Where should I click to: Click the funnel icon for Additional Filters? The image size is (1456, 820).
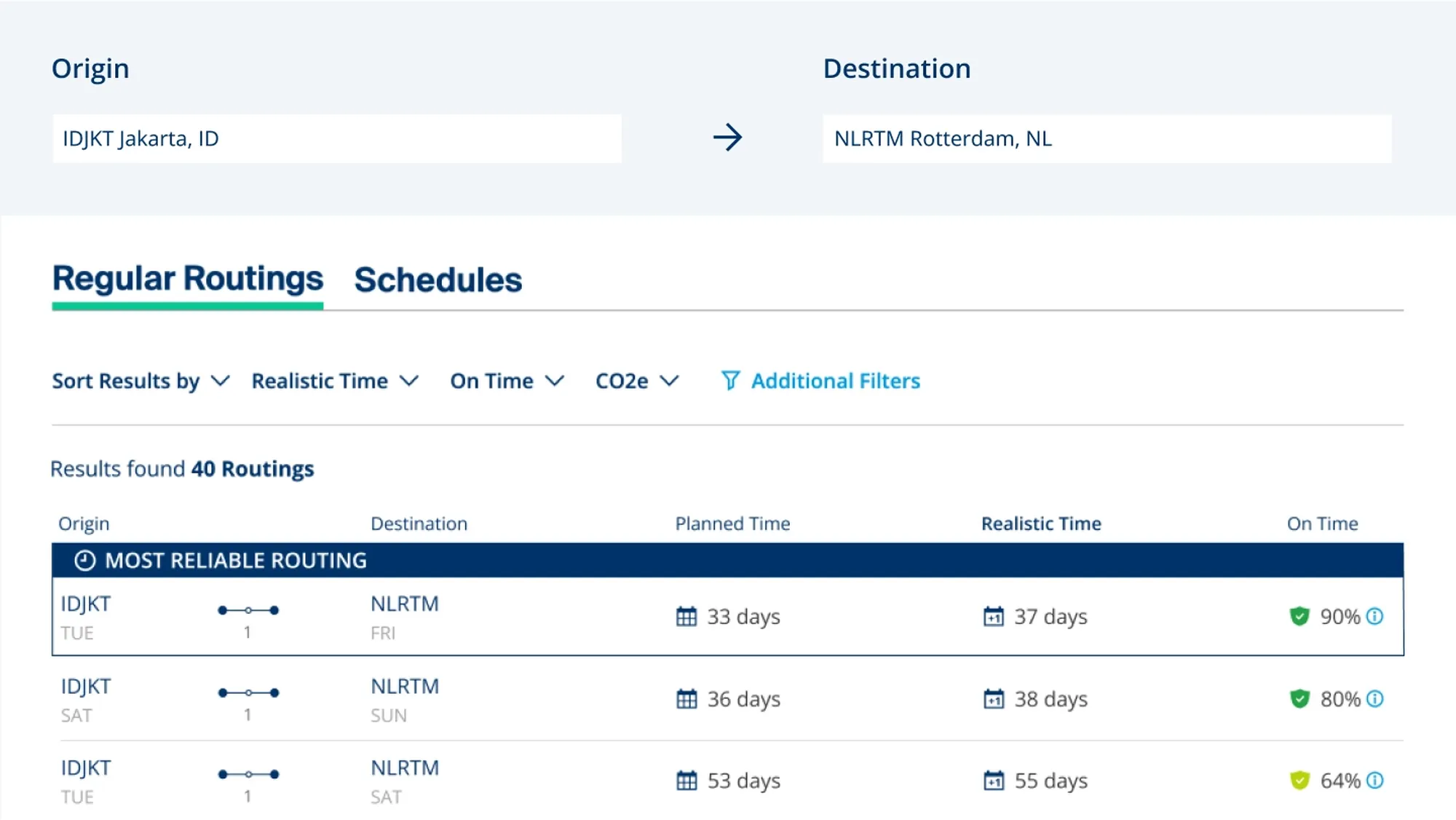click(x=730, y=380)
